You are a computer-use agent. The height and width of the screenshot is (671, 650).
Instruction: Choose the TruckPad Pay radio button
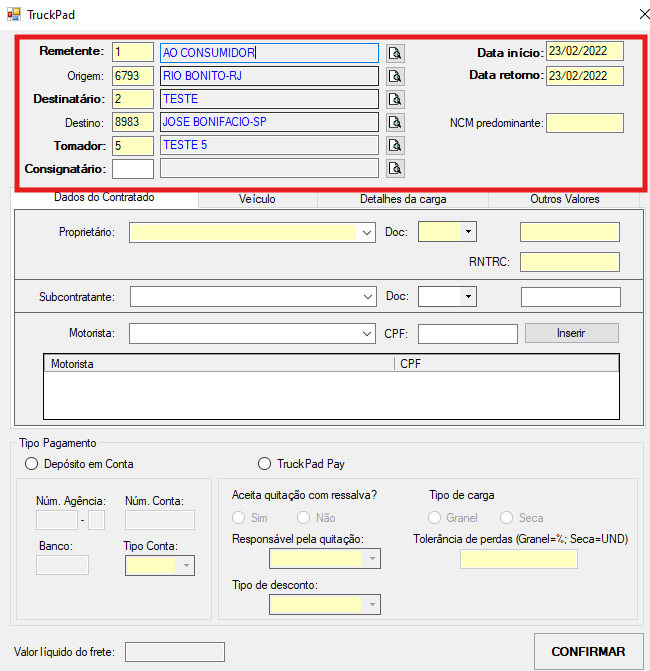click(x=265, y=464)
